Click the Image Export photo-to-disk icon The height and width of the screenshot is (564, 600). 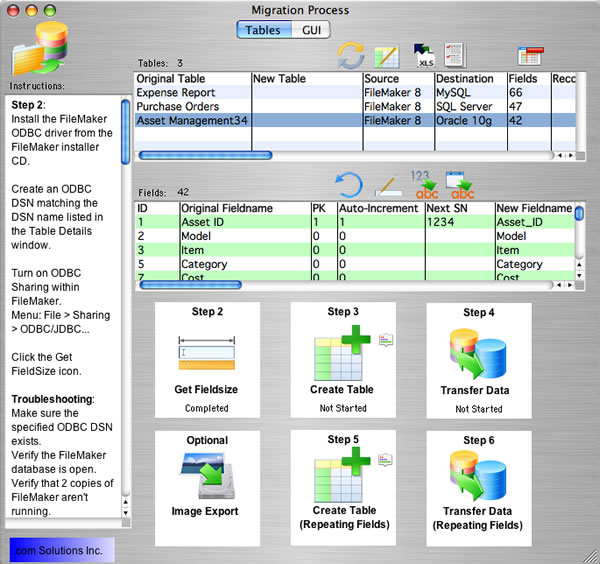pyautogui.click(x=207, y=476)
